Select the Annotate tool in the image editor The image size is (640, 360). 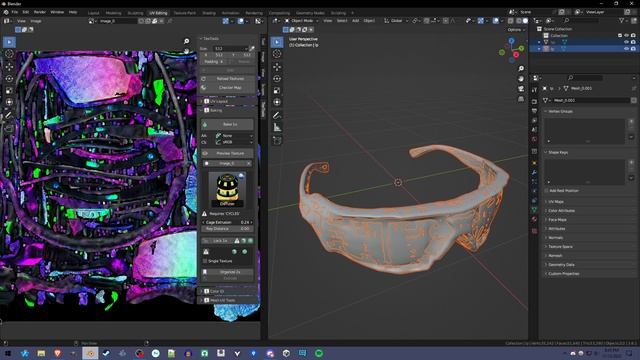pyautogui.click(x=9, y=116)
